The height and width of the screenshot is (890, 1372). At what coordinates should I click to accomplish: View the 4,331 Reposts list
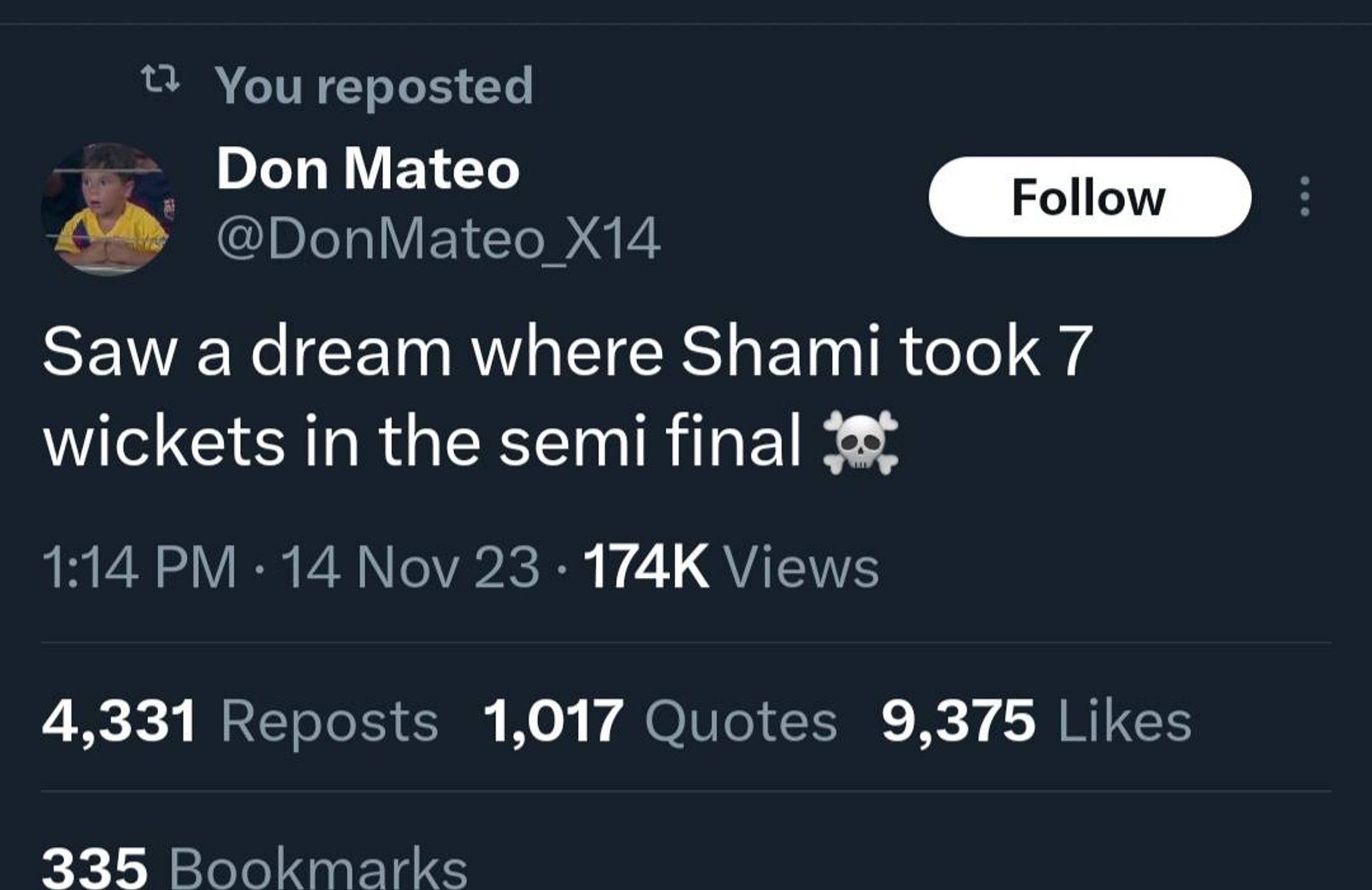(240, 722)
